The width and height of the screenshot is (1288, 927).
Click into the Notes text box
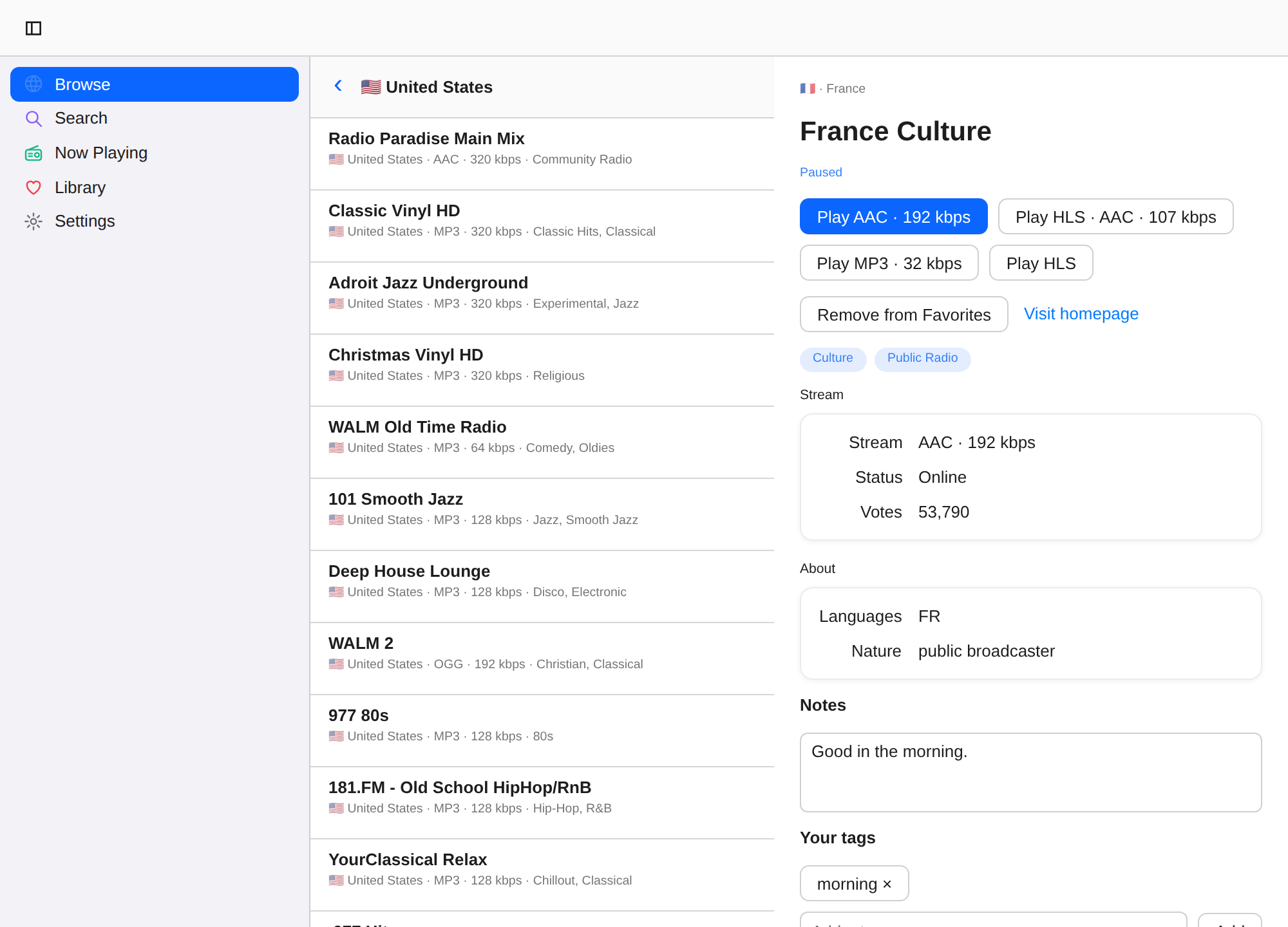coord(1031,772)
